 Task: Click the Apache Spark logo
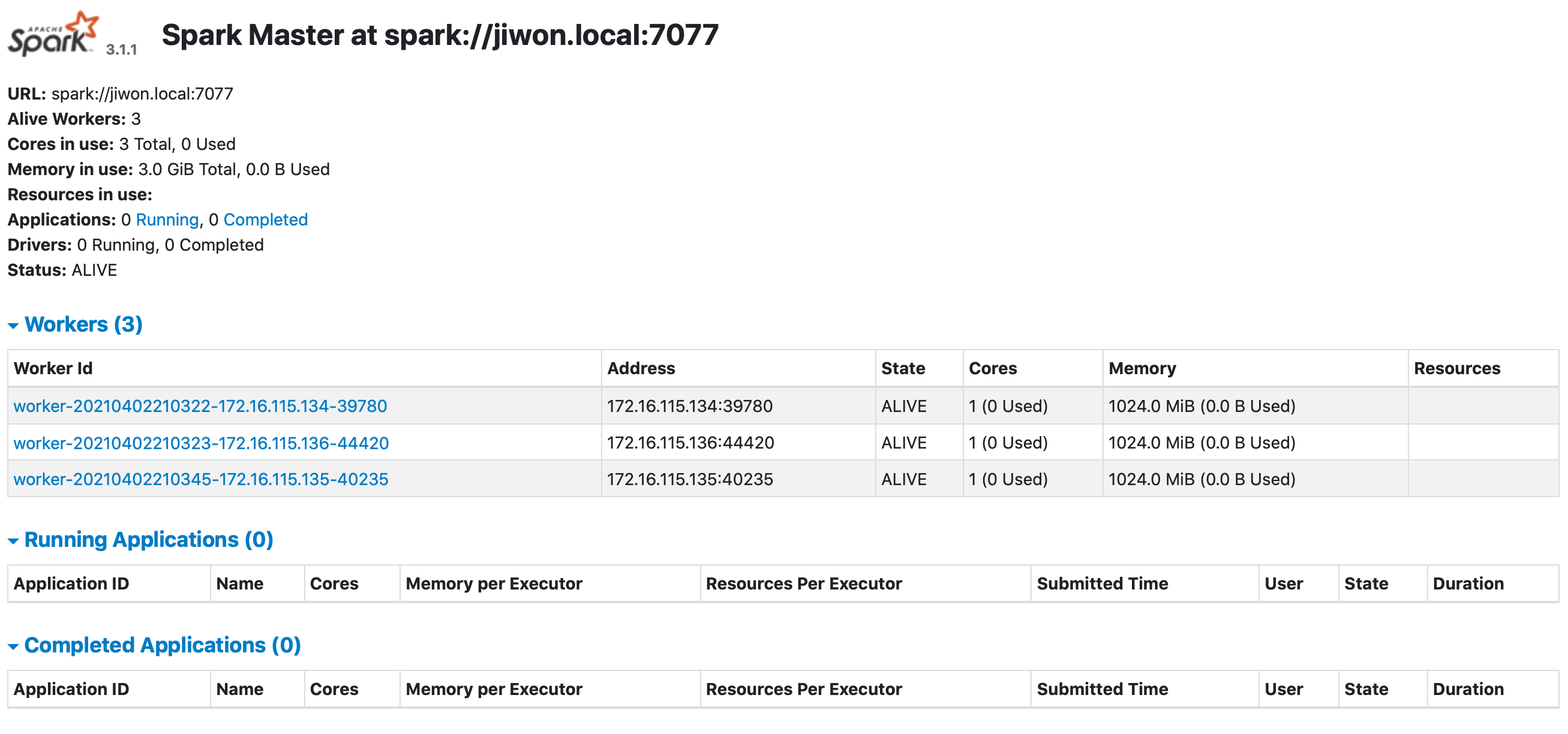(x=52, y=35)
